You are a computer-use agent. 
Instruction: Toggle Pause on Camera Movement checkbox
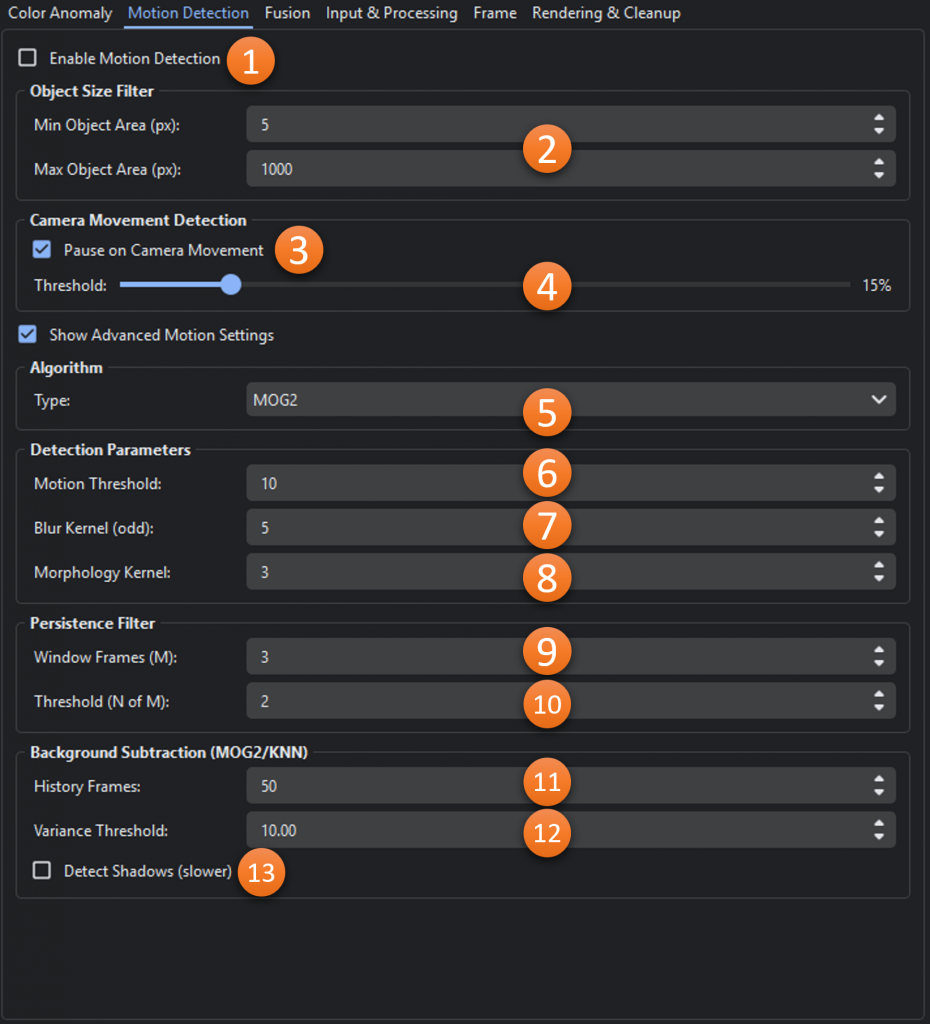click(x=42, y=250)
